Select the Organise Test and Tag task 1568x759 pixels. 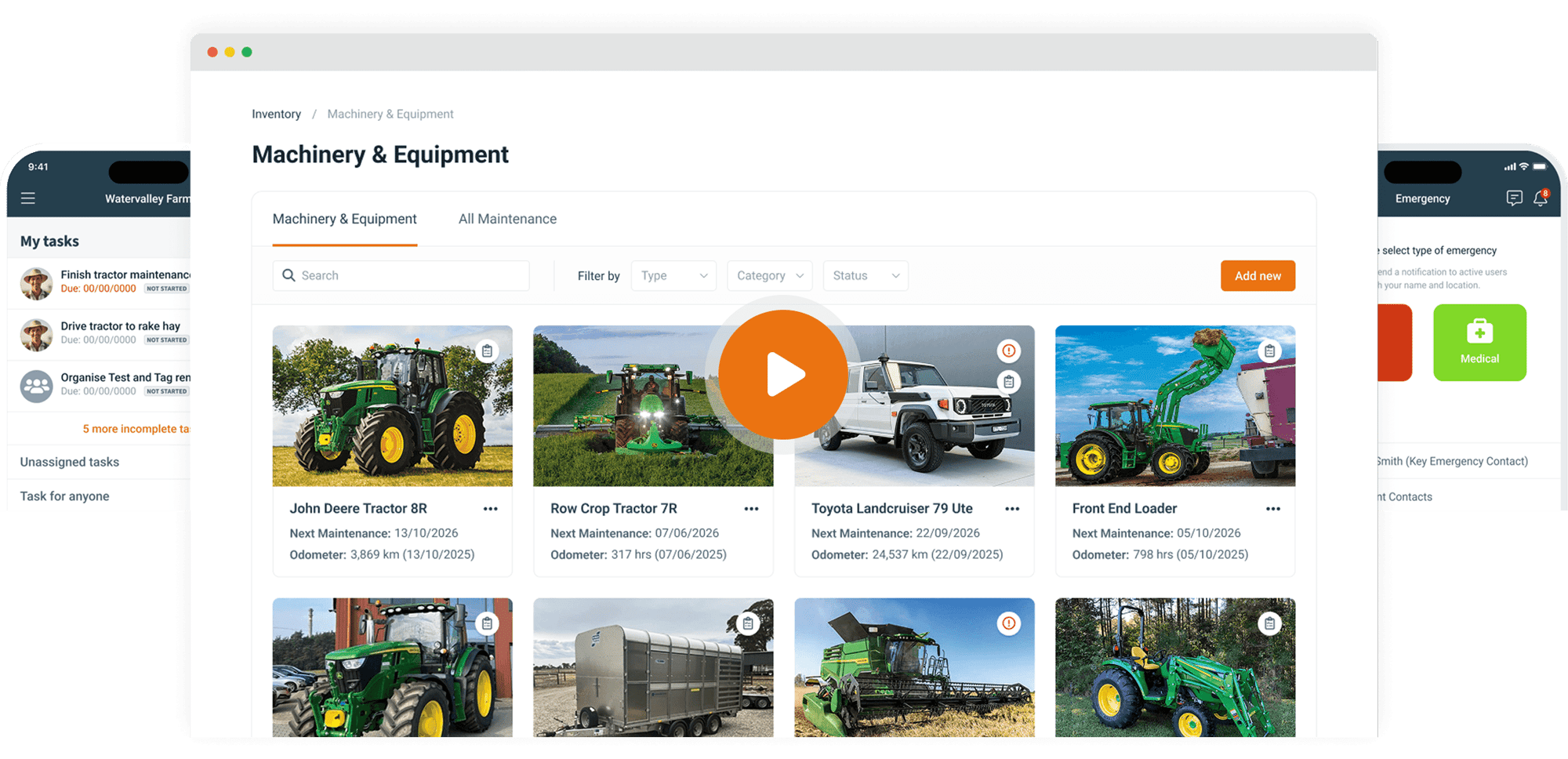(x=100, y=386)
